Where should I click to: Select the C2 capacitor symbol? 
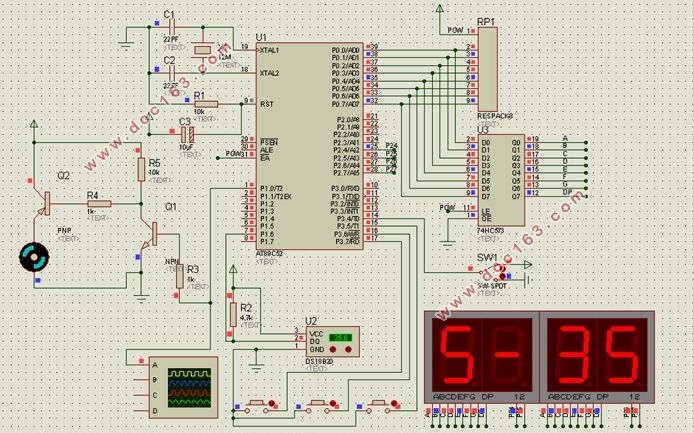click(172, 73)
